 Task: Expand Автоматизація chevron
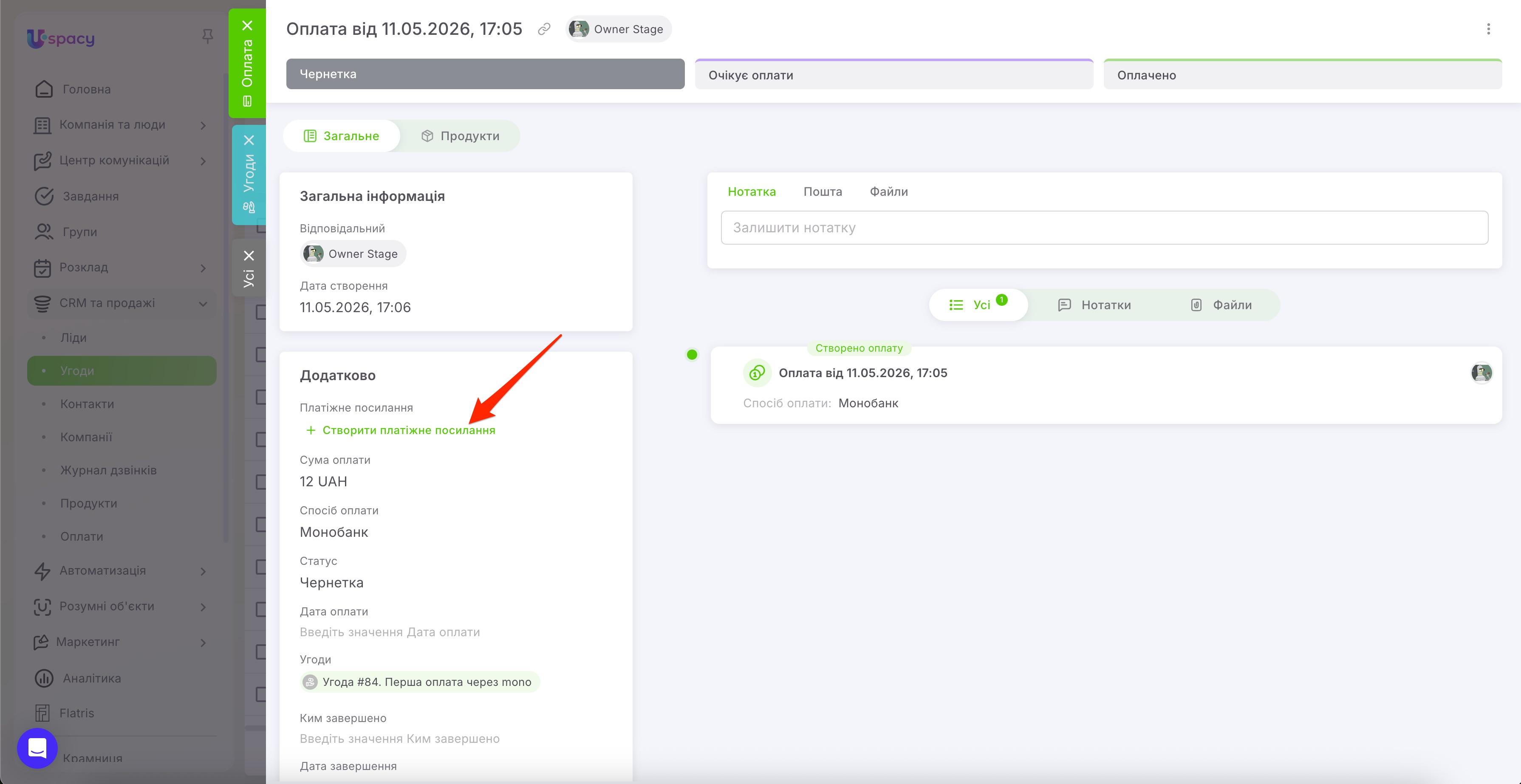point(203,572)
